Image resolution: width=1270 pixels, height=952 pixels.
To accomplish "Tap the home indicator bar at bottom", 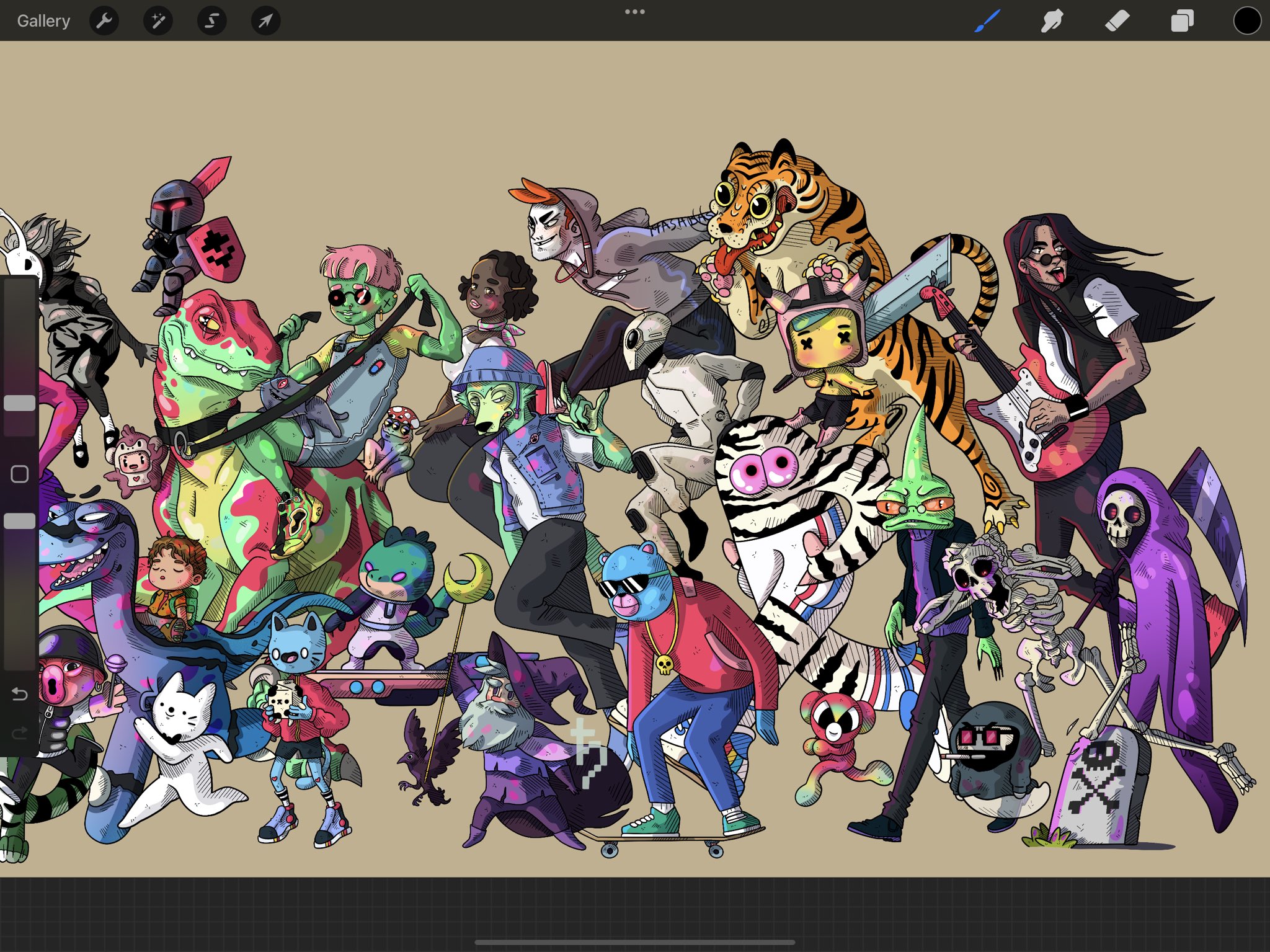I will click(634, 942).
